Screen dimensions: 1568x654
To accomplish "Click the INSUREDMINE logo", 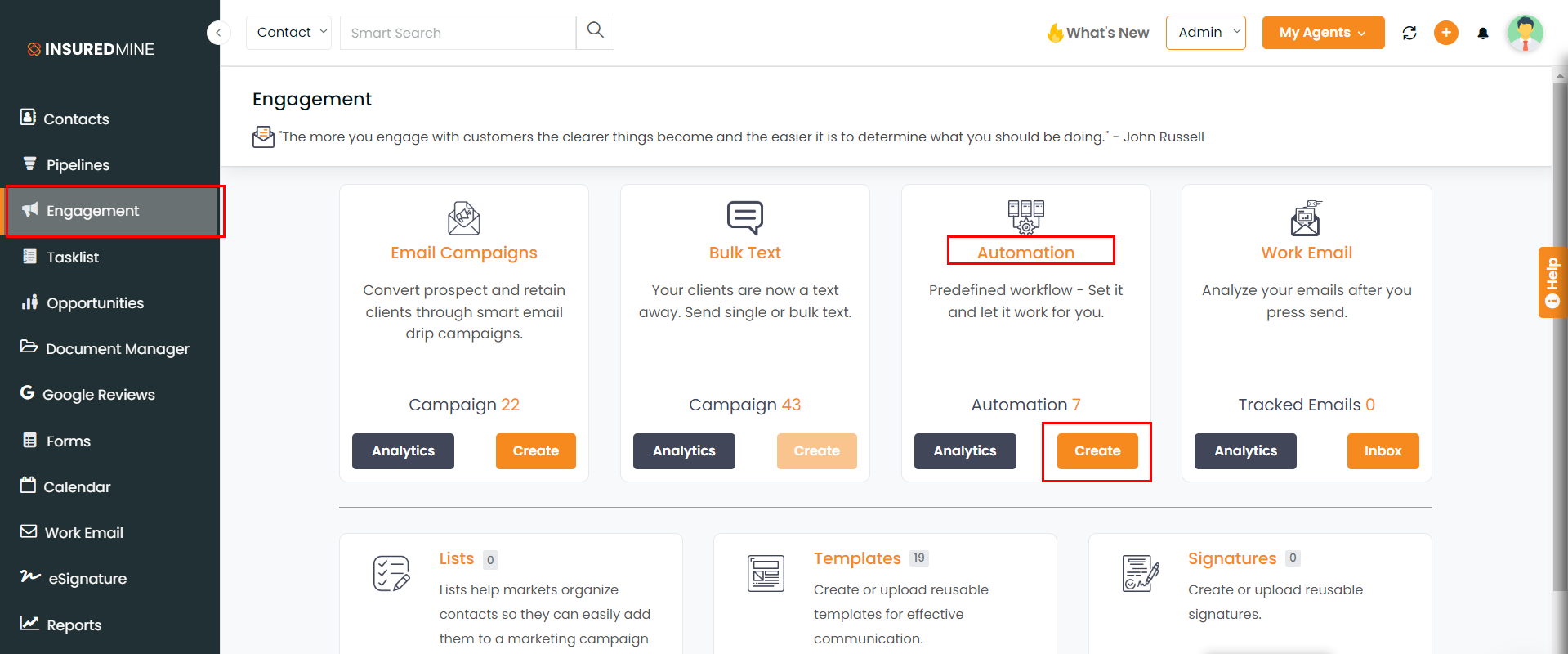I will tap(91, 49).
